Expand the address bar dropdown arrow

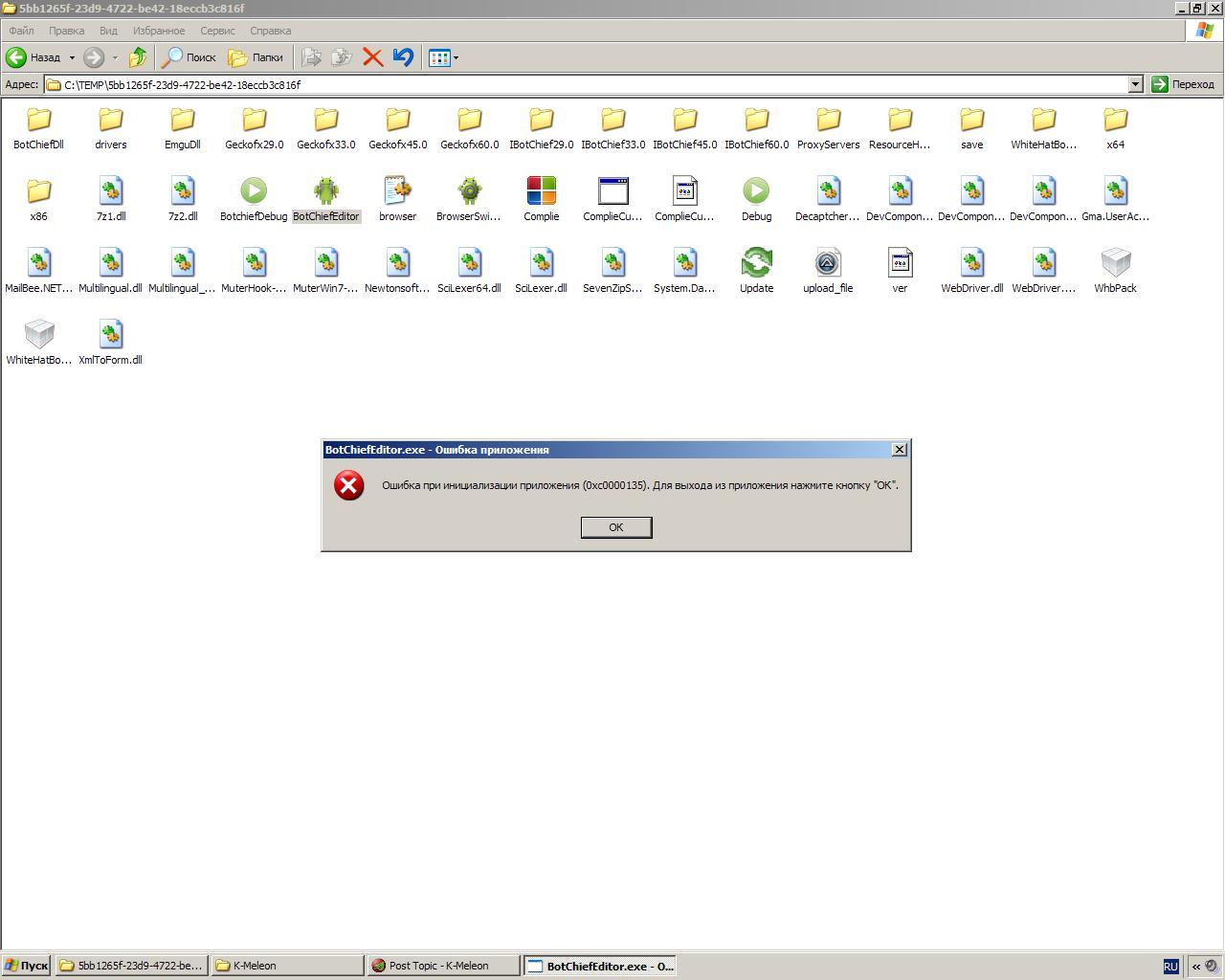coord(1135,84)
